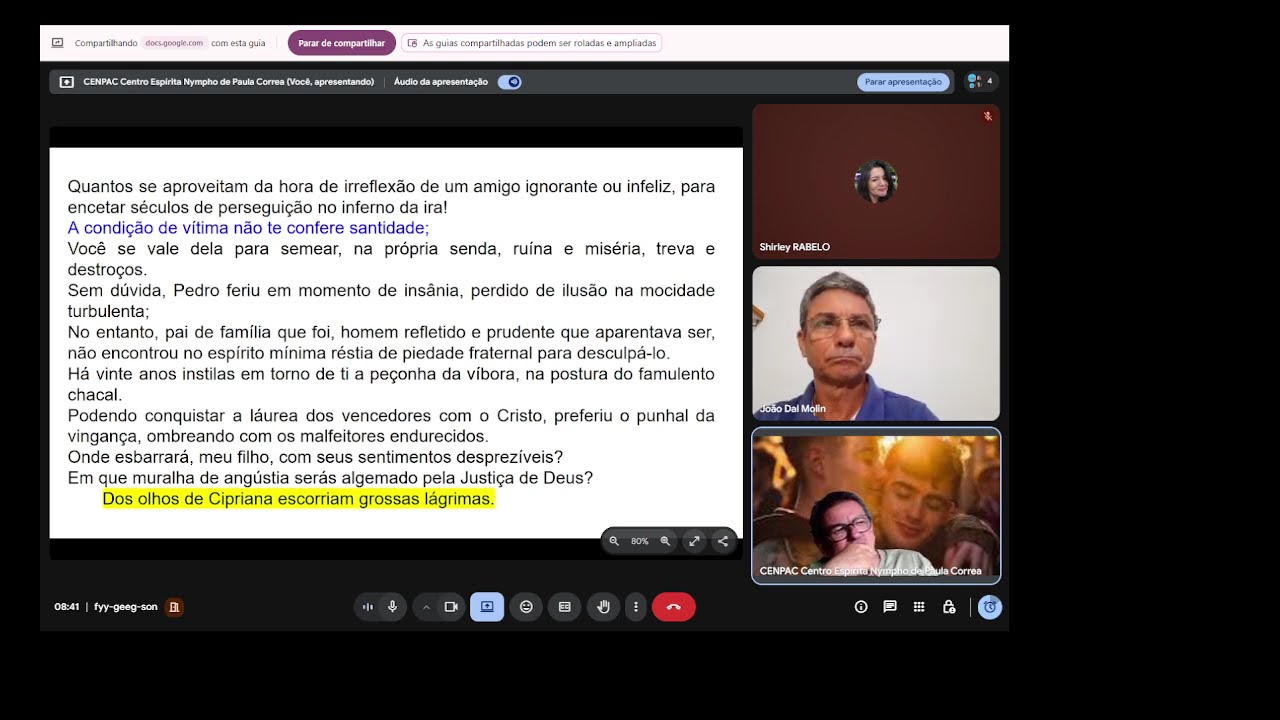This screenshot has width=1280, height=720.
Task: Turn off the camera
Action: (x=451, y=607)
